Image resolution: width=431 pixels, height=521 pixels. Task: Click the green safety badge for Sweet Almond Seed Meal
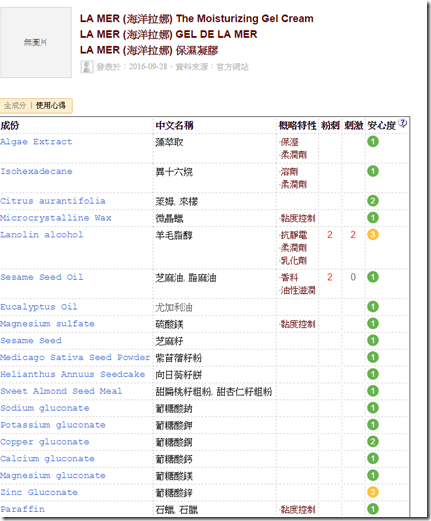[373, 391]
